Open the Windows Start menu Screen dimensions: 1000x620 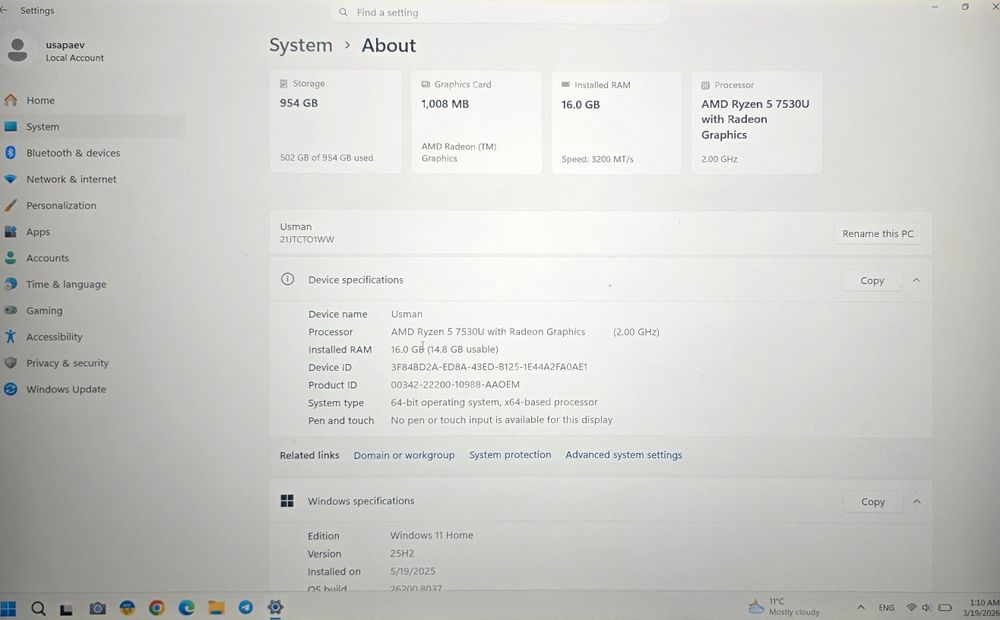[x=8, y=608]
